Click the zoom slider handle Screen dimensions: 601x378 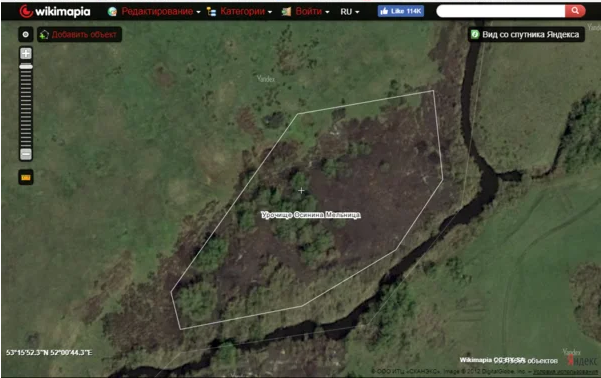click(26, 67)
